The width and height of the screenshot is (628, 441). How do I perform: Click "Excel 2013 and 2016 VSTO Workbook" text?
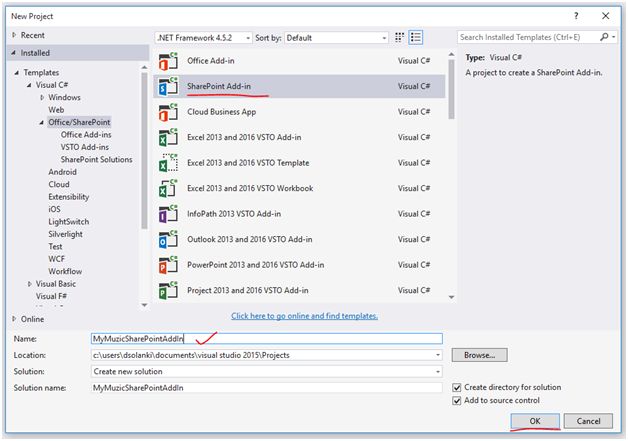click(250, 188)
